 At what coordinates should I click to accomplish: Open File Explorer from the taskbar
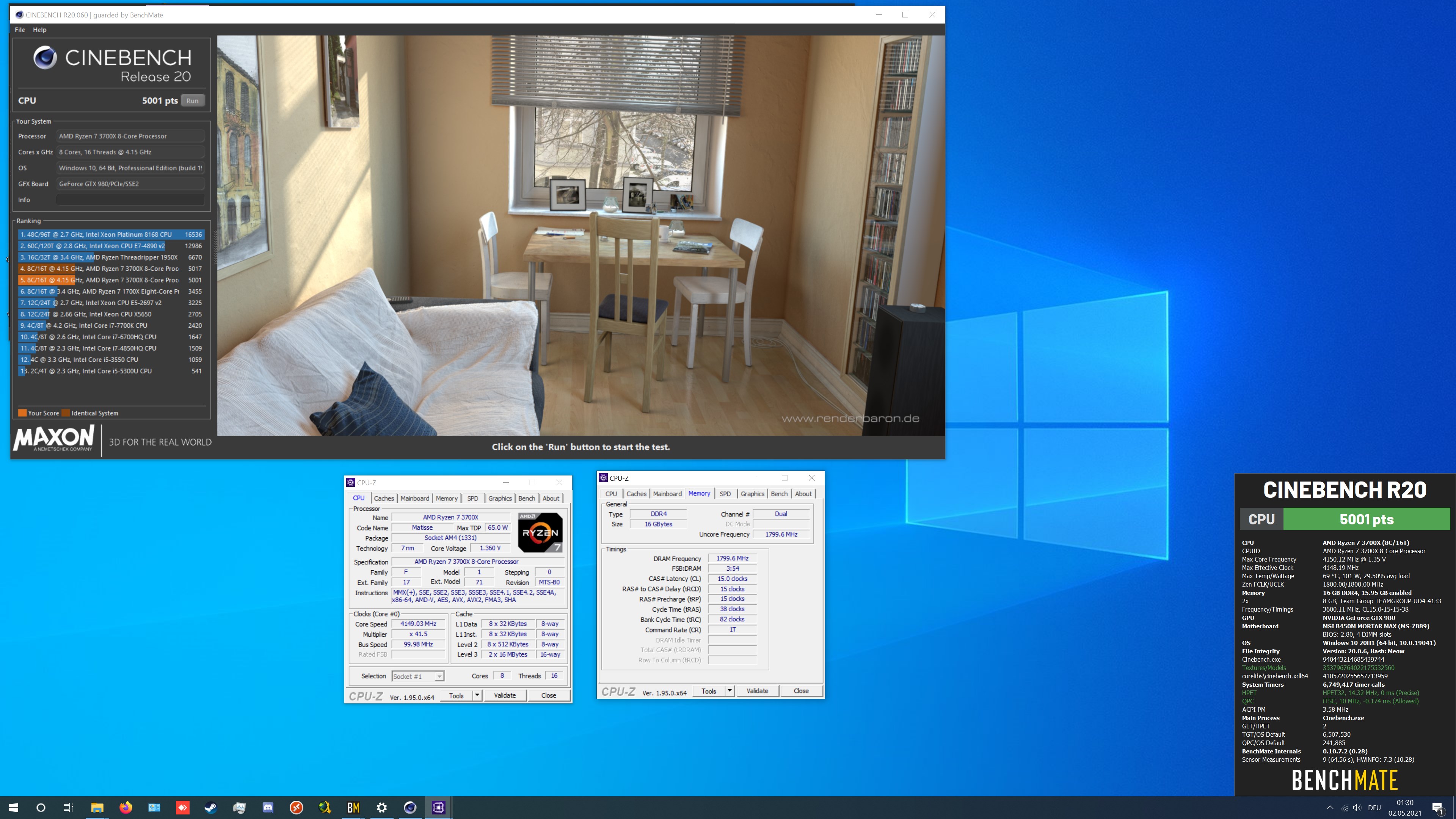[97, 807]
